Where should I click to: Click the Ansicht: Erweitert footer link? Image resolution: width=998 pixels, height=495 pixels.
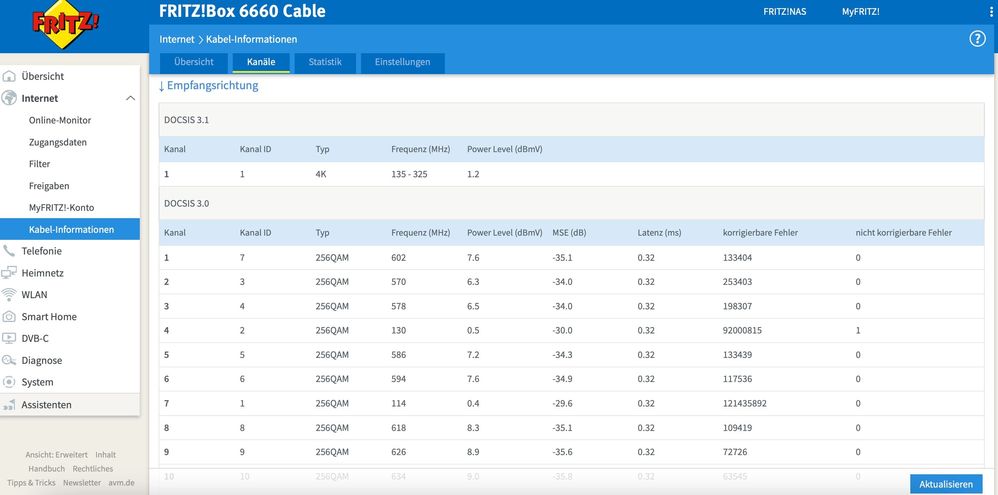tap(57, 455)
